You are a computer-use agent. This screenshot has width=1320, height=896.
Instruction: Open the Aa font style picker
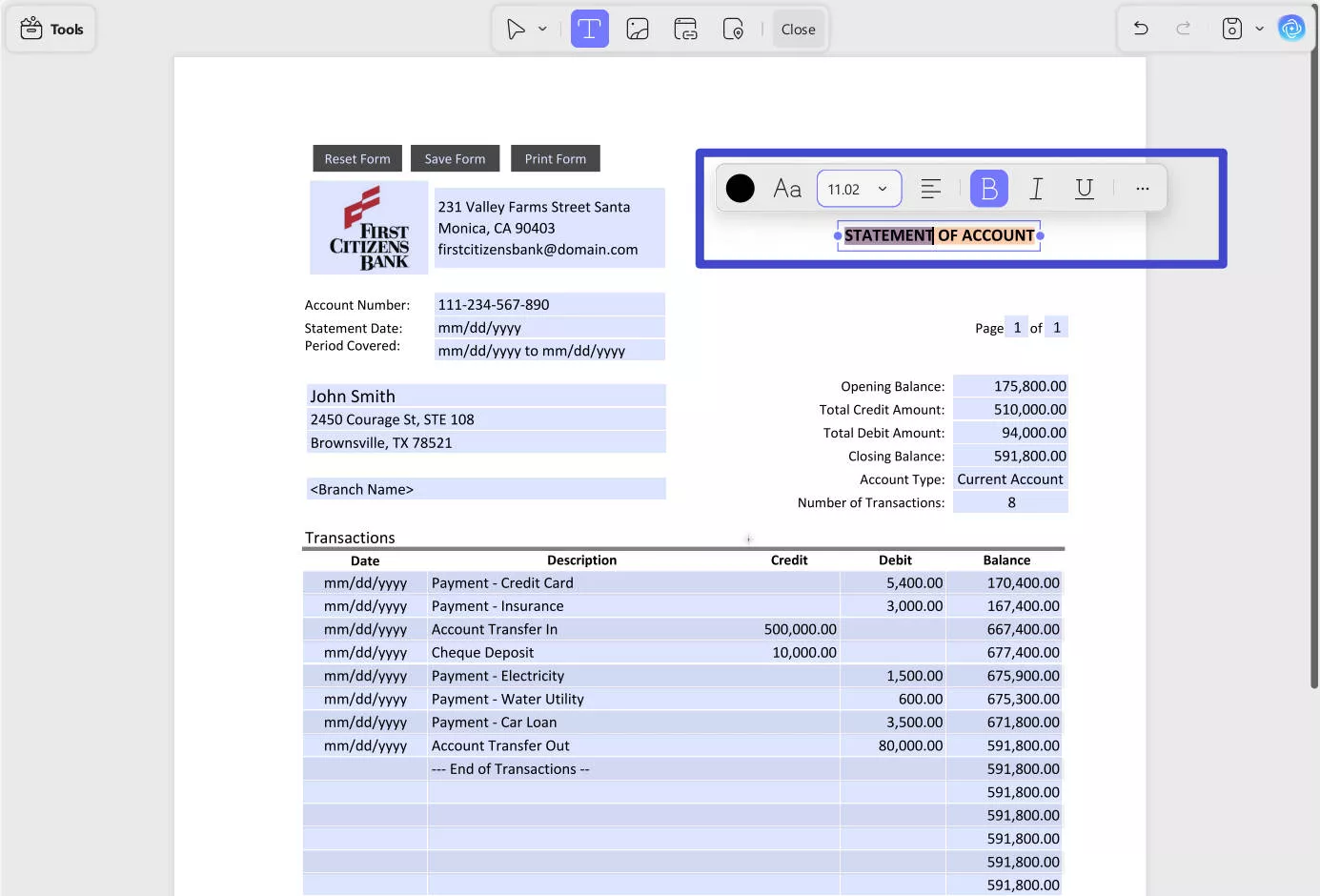click(x=787, y=189)
